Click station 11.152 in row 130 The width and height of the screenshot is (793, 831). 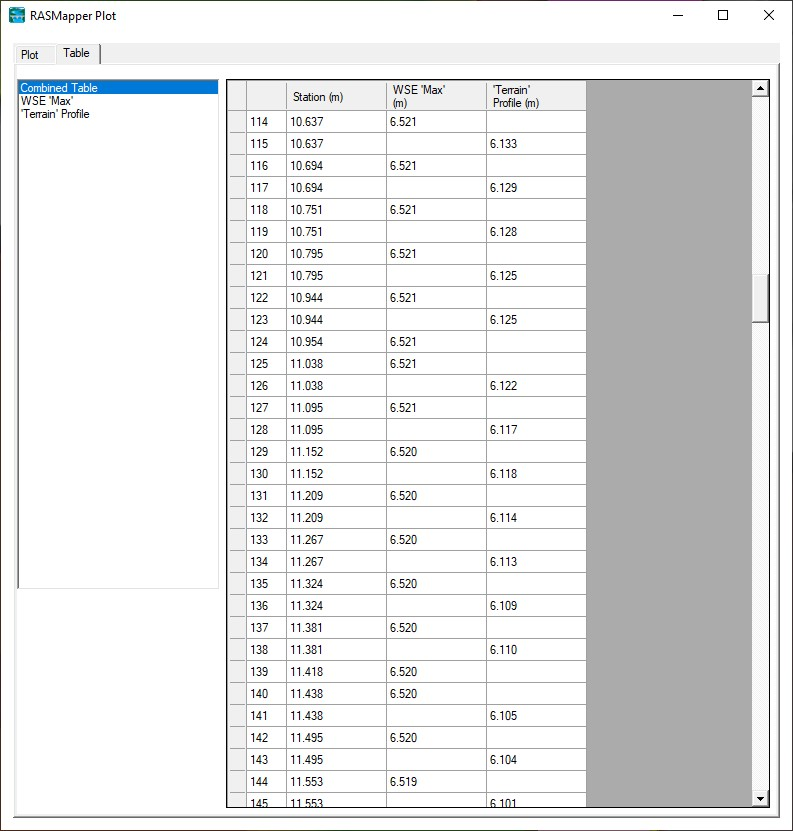tap(336, 474)
